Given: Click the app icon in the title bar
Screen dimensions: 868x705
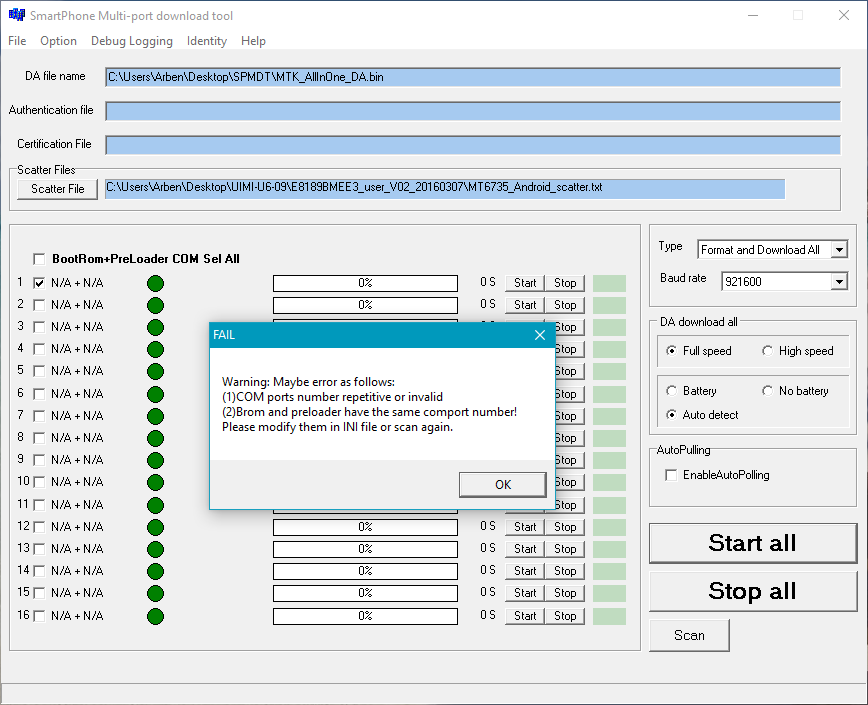Looking at the screenshot, I should 17,15.
